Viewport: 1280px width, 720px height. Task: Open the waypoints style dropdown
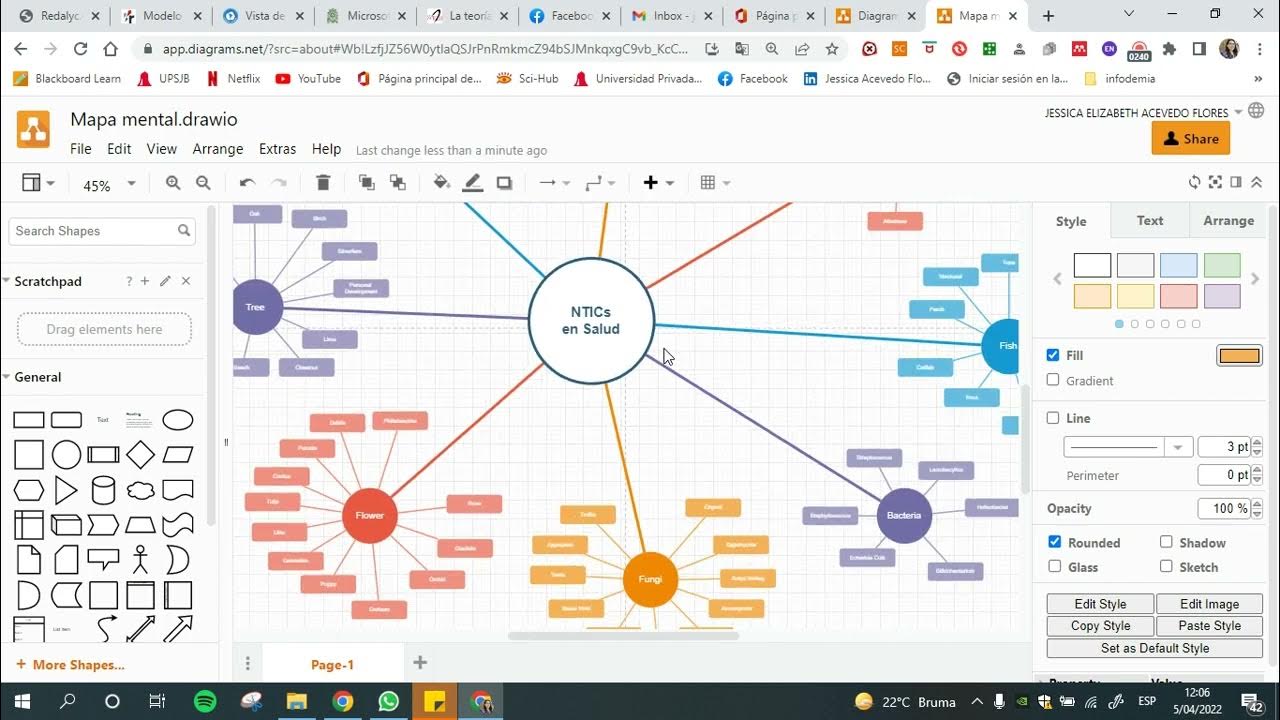600,183
